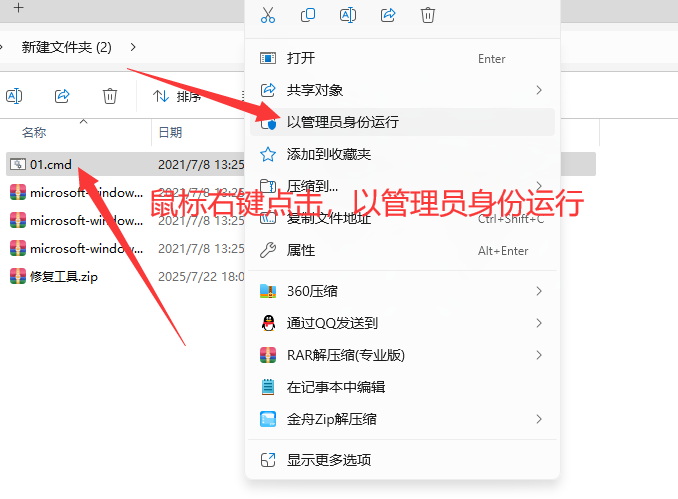
Task: Select 在记事本中编辑 menu entry
Action: (402, 387)
